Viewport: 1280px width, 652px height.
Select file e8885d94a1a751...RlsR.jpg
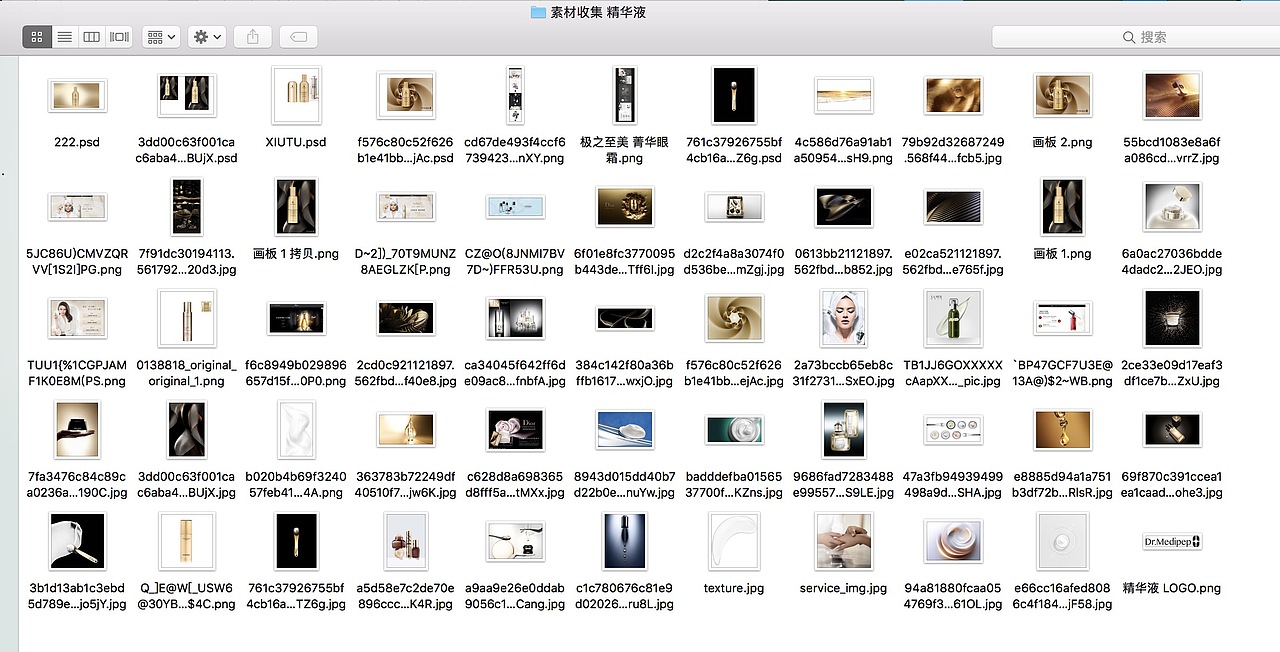[1062, 430]
